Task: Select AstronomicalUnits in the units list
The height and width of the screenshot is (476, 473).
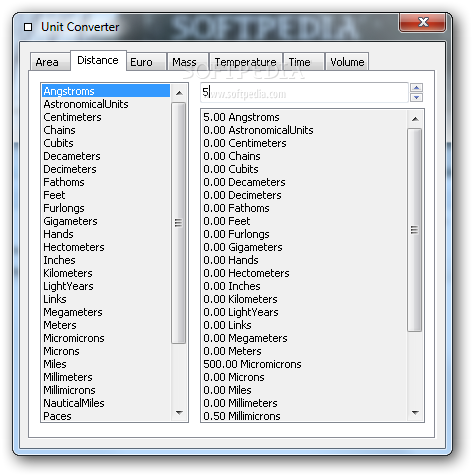Action: tap(106, 104)
